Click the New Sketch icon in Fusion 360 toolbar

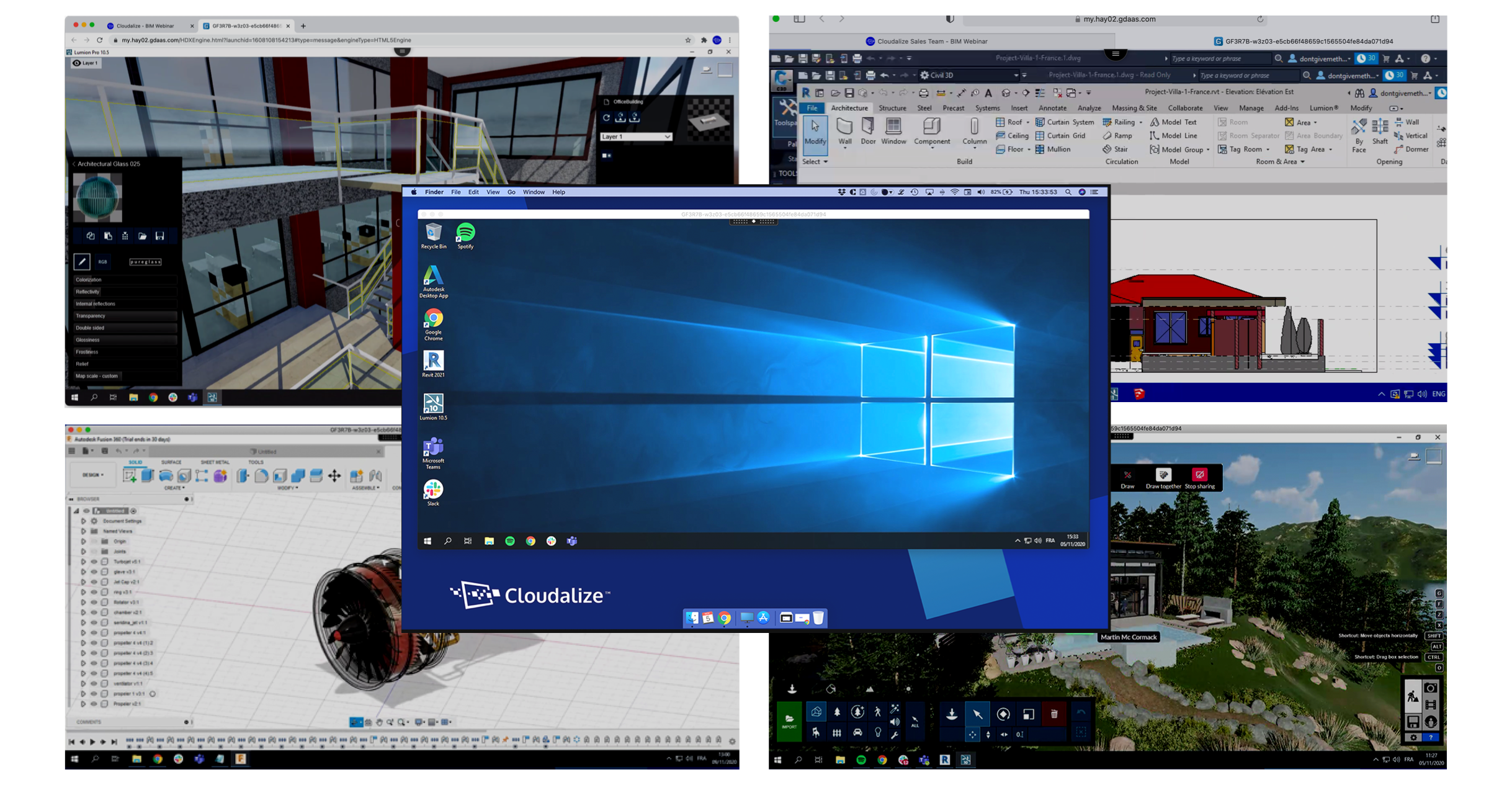click(x=130, y=475)
